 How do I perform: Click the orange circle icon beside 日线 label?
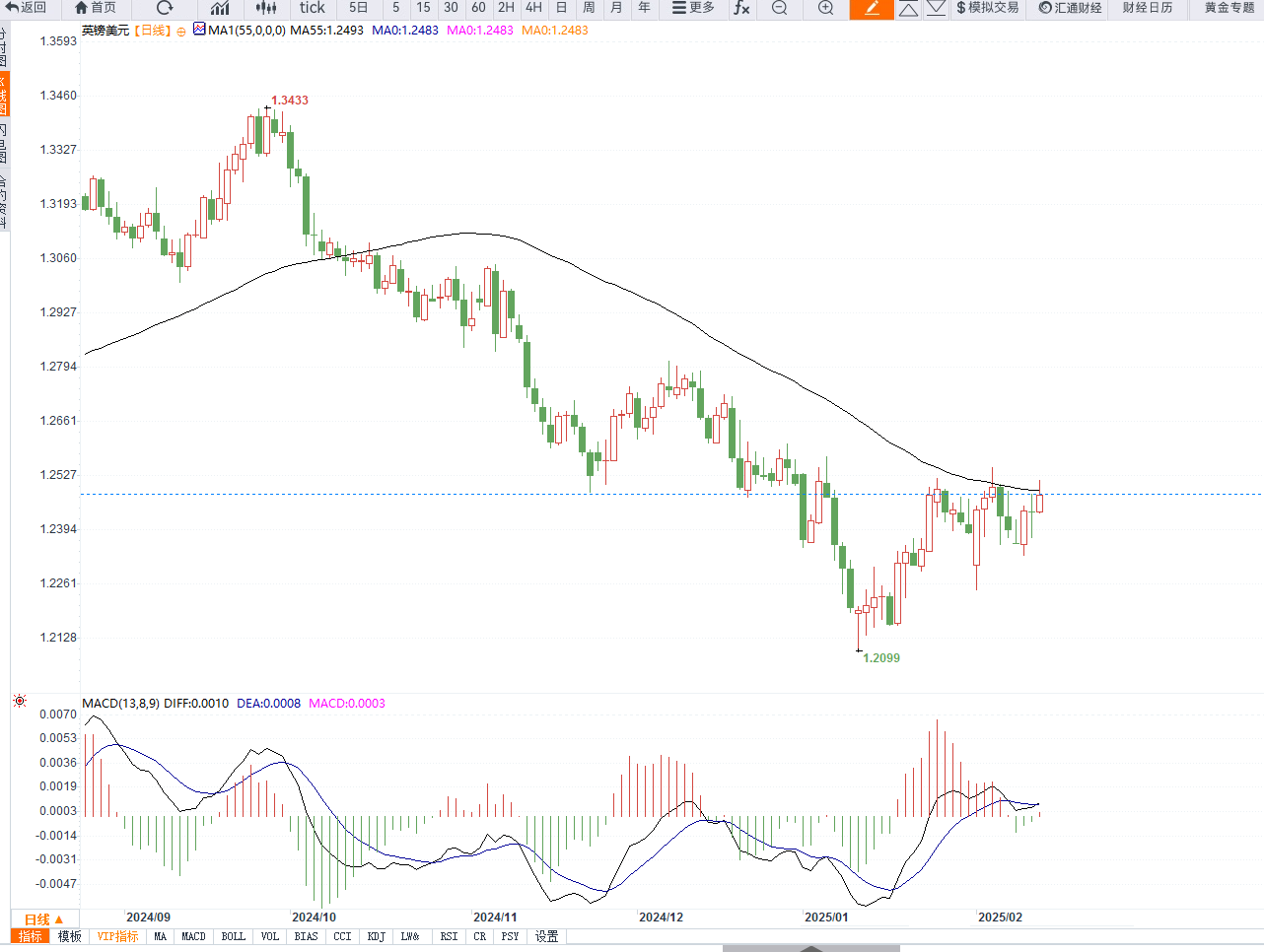point(181,32)
